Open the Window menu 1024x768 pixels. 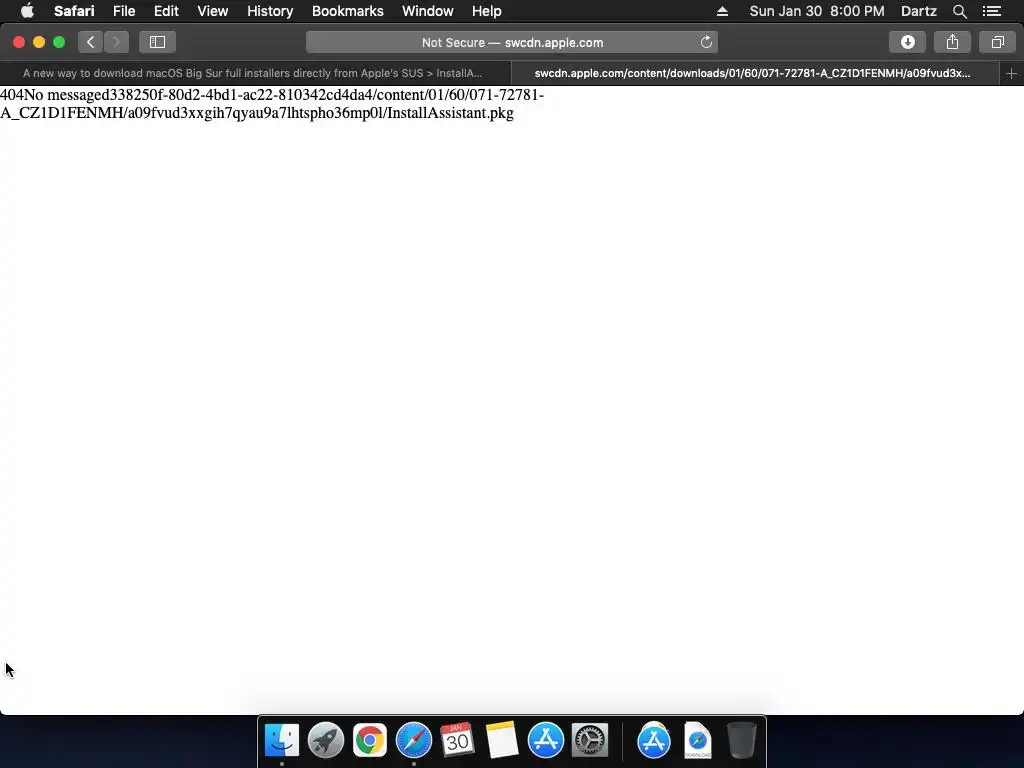pyautogui.click(x=428, y=11)
